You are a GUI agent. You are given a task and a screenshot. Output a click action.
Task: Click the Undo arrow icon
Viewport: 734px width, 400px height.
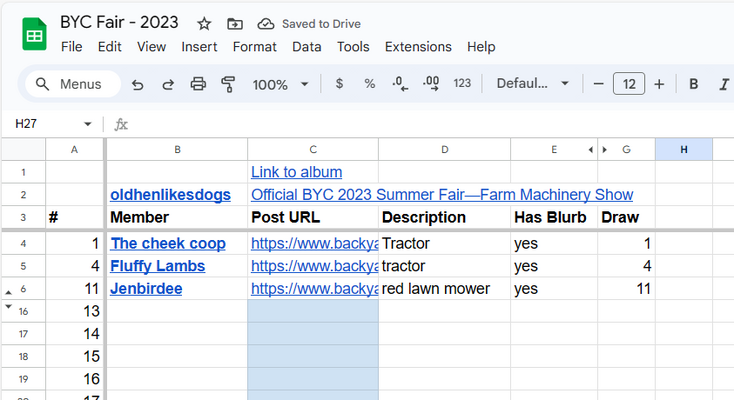(x=137, y=84)
